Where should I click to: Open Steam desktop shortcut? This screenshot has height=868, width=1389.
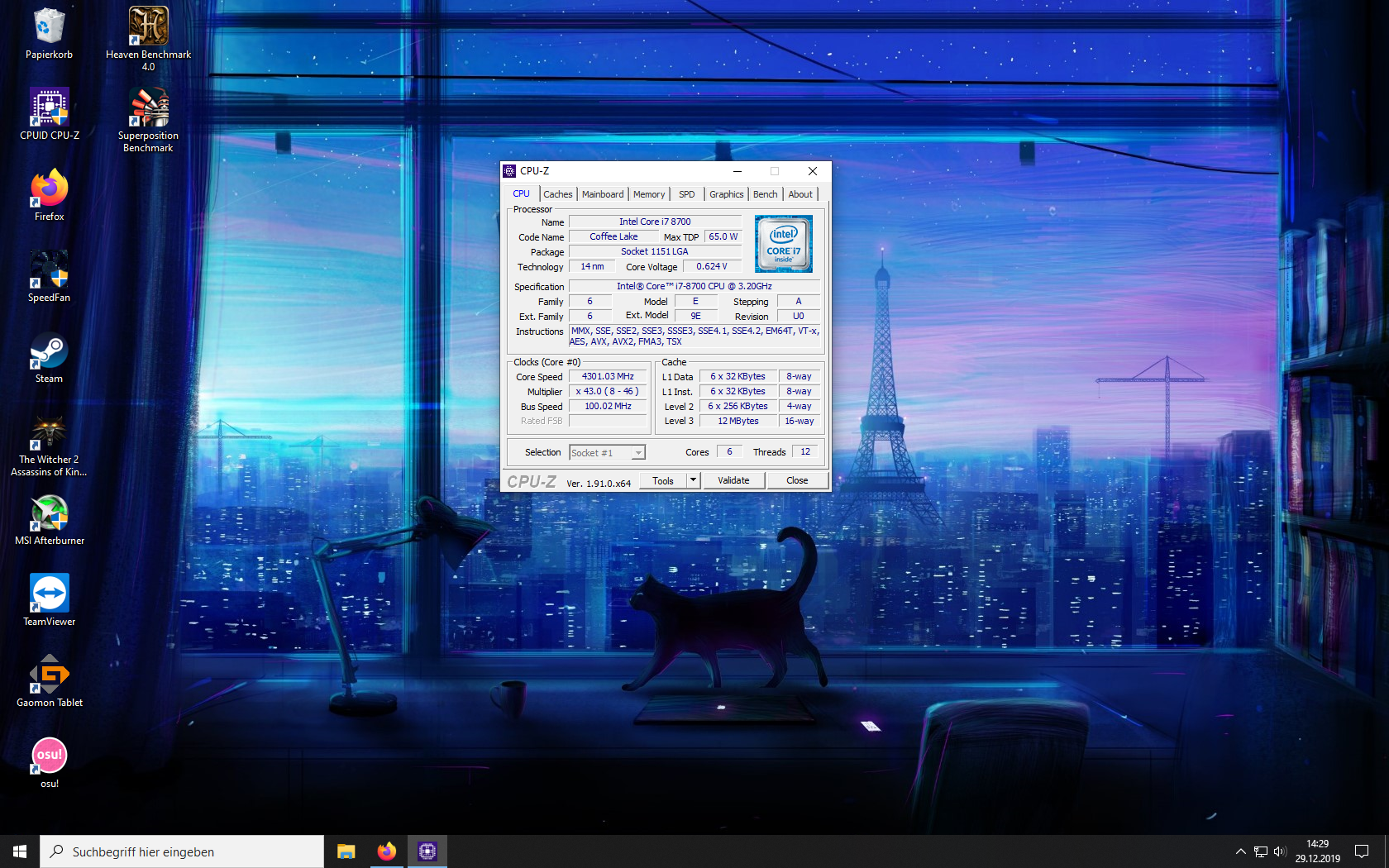click(x=49, y=357)
